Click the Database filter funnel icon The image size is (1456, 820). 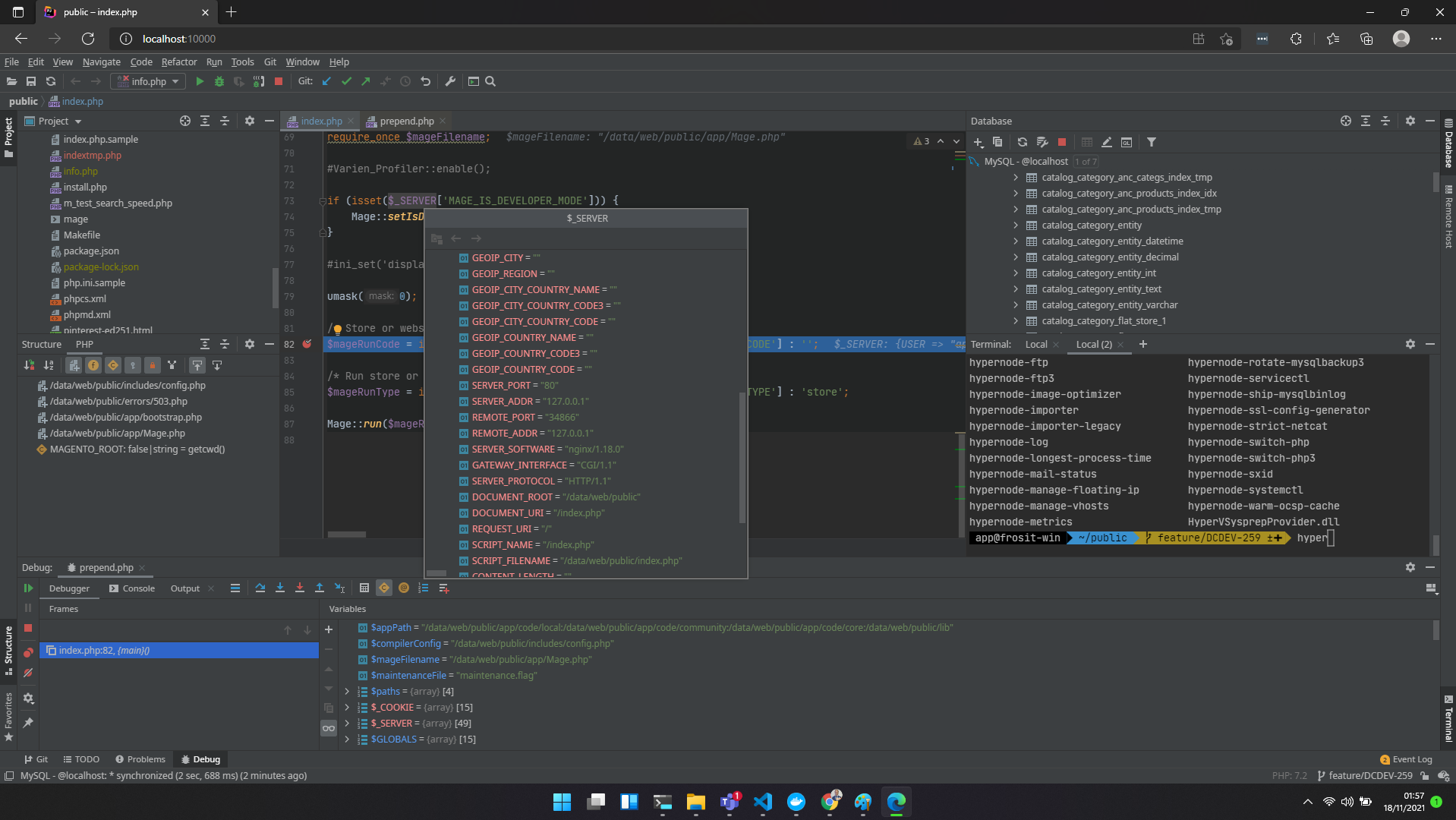(x=1152, y=142)
